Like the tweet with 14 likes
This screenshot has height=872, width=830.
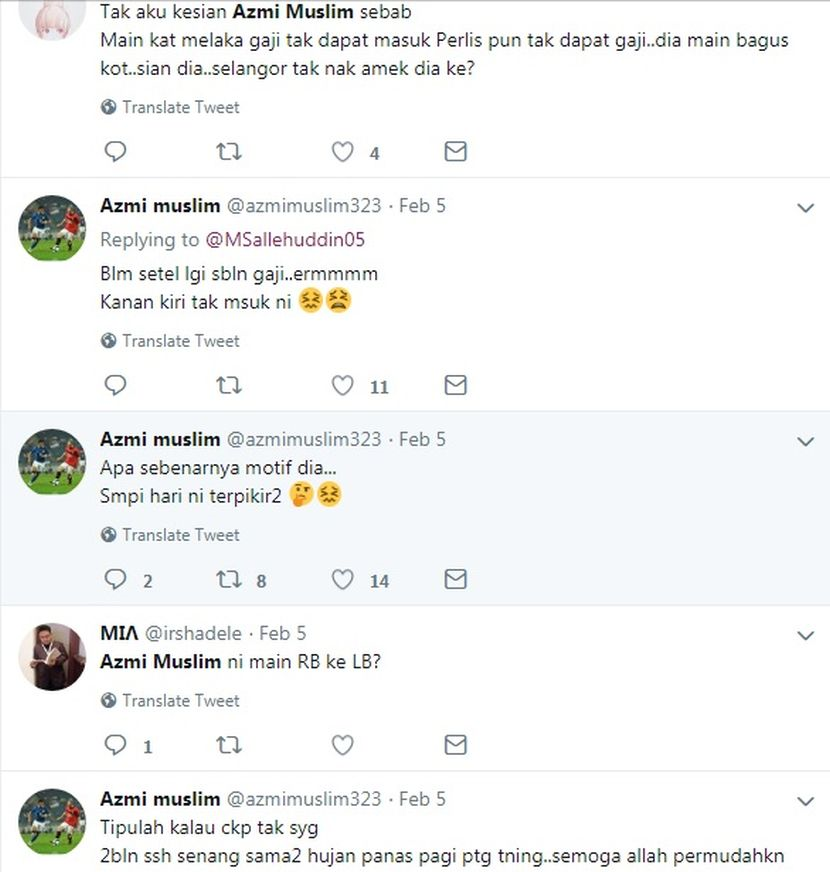tap(343, 579)
